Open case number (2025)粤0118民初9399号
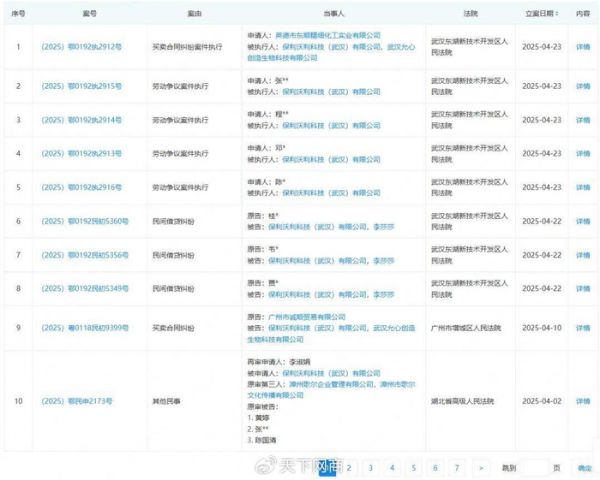The height and width of the screenshot is (480, 600). (81, 327)
